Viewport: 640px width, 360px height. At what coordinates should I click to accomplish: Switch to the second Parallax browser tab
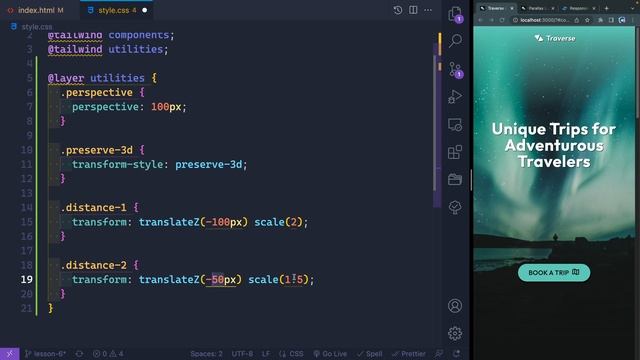(537, 8)
